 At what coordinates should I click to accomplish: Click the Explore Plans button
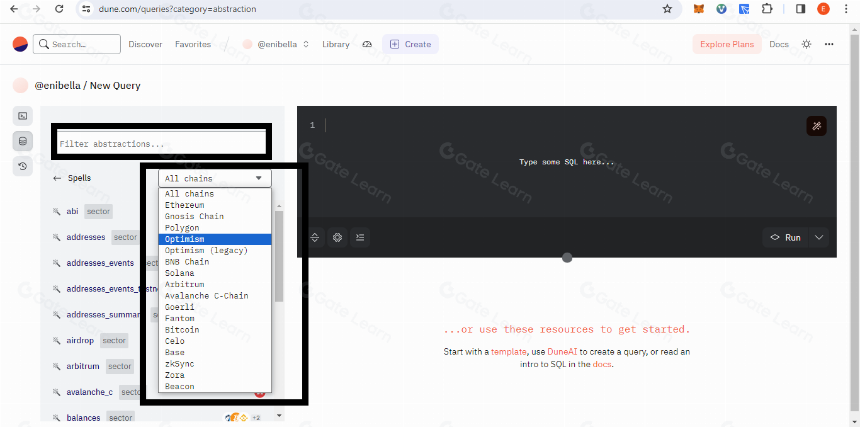tap(727, 44)
